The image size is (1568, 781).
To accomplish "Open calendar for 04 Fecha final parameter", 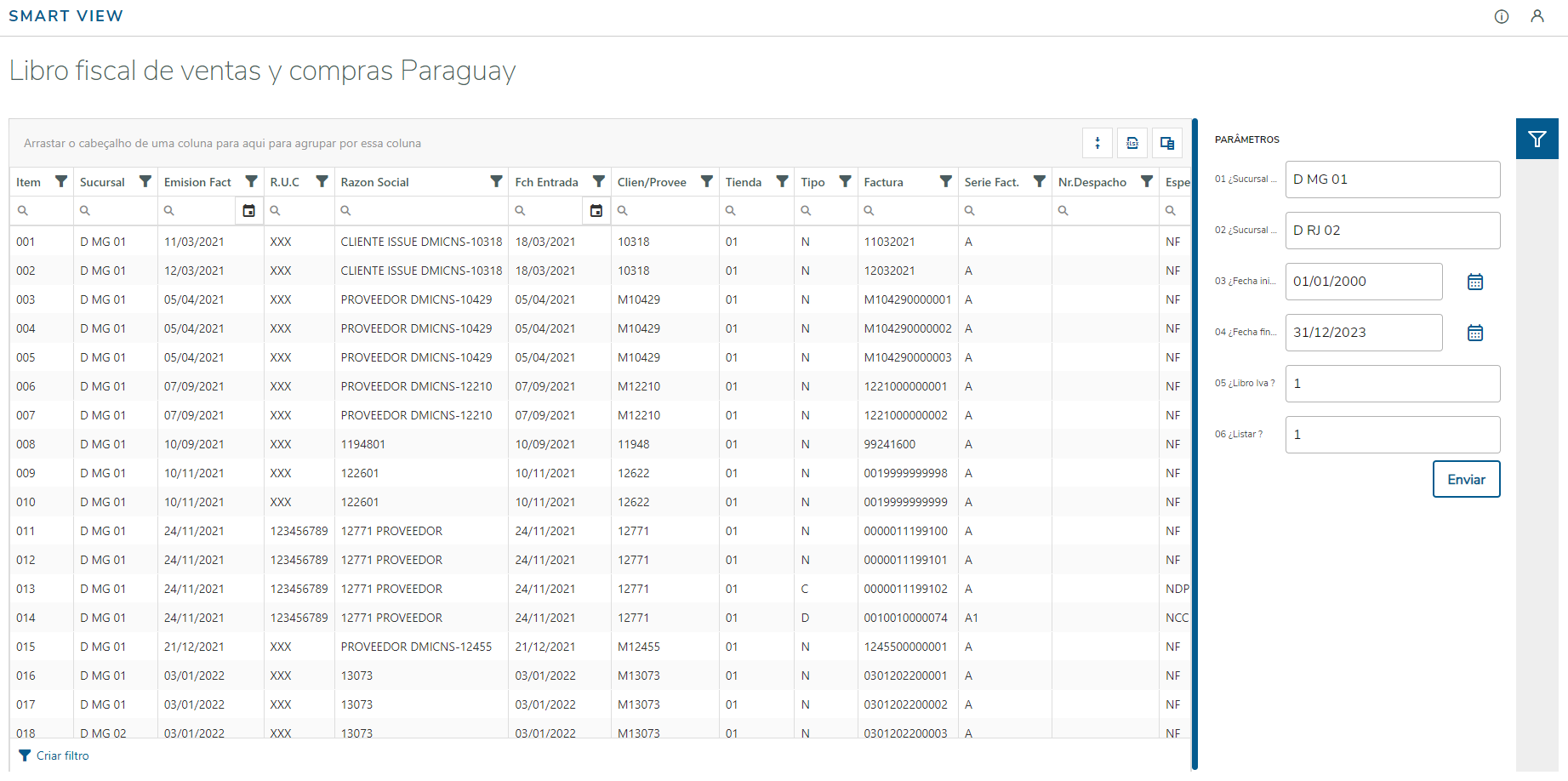I will 1475,333.
